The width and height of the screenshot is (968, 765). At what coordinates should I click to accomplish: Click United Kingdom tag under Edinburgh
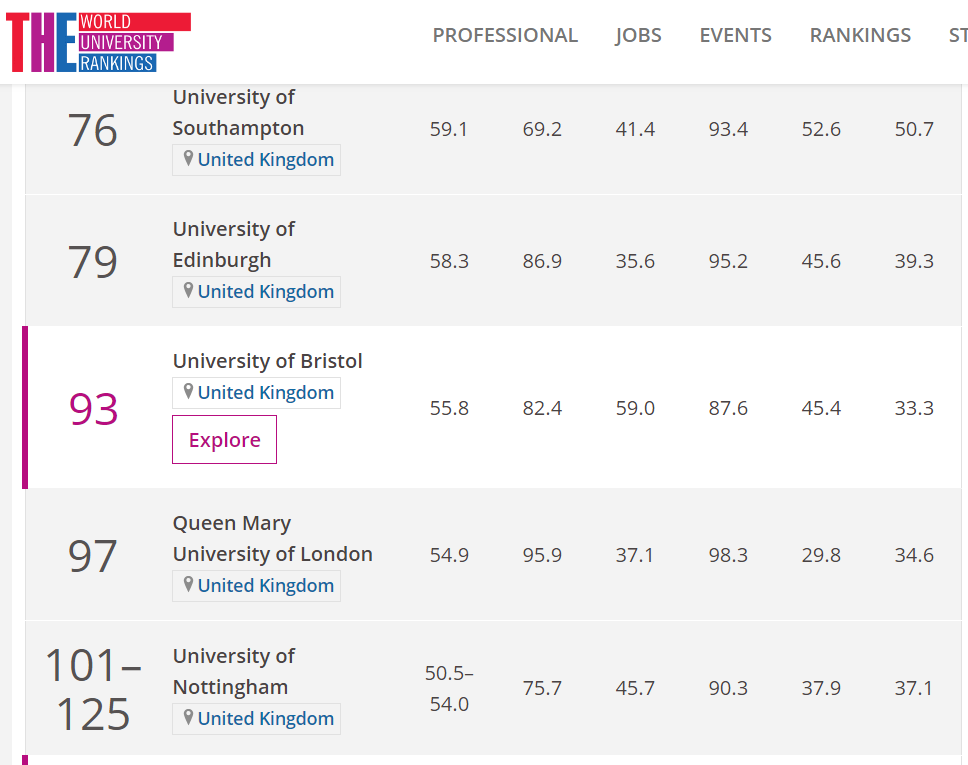[x=266, y=291]
